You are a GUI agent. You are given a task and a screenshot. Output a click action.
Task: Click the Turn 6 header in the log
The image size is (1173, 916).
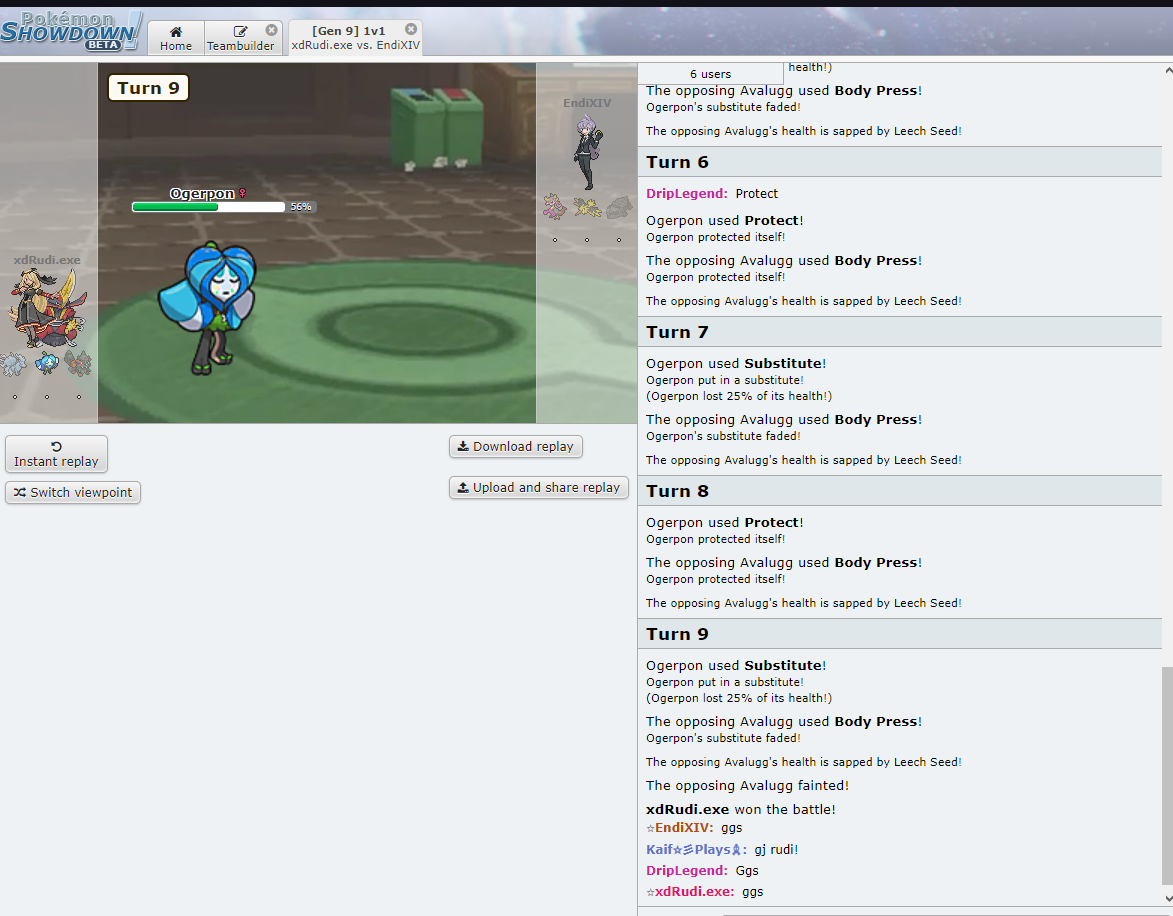tap(900, 162)
